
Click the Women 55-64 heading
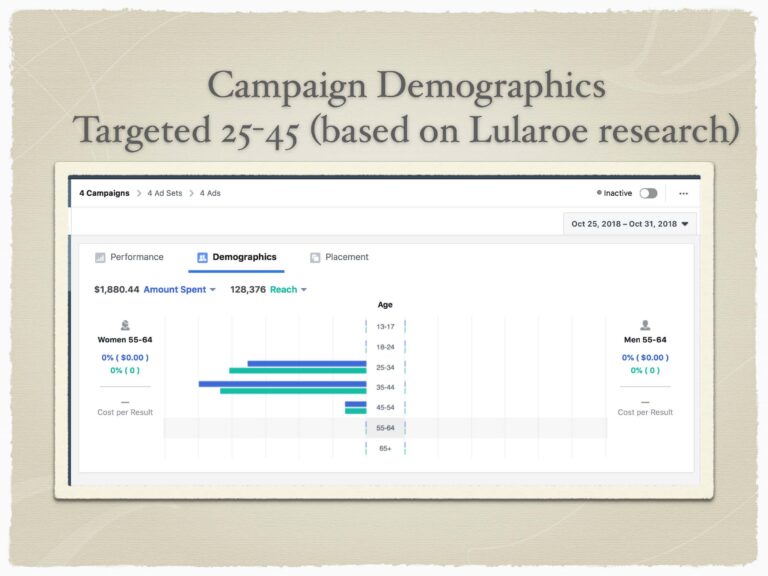coord(125,340)
